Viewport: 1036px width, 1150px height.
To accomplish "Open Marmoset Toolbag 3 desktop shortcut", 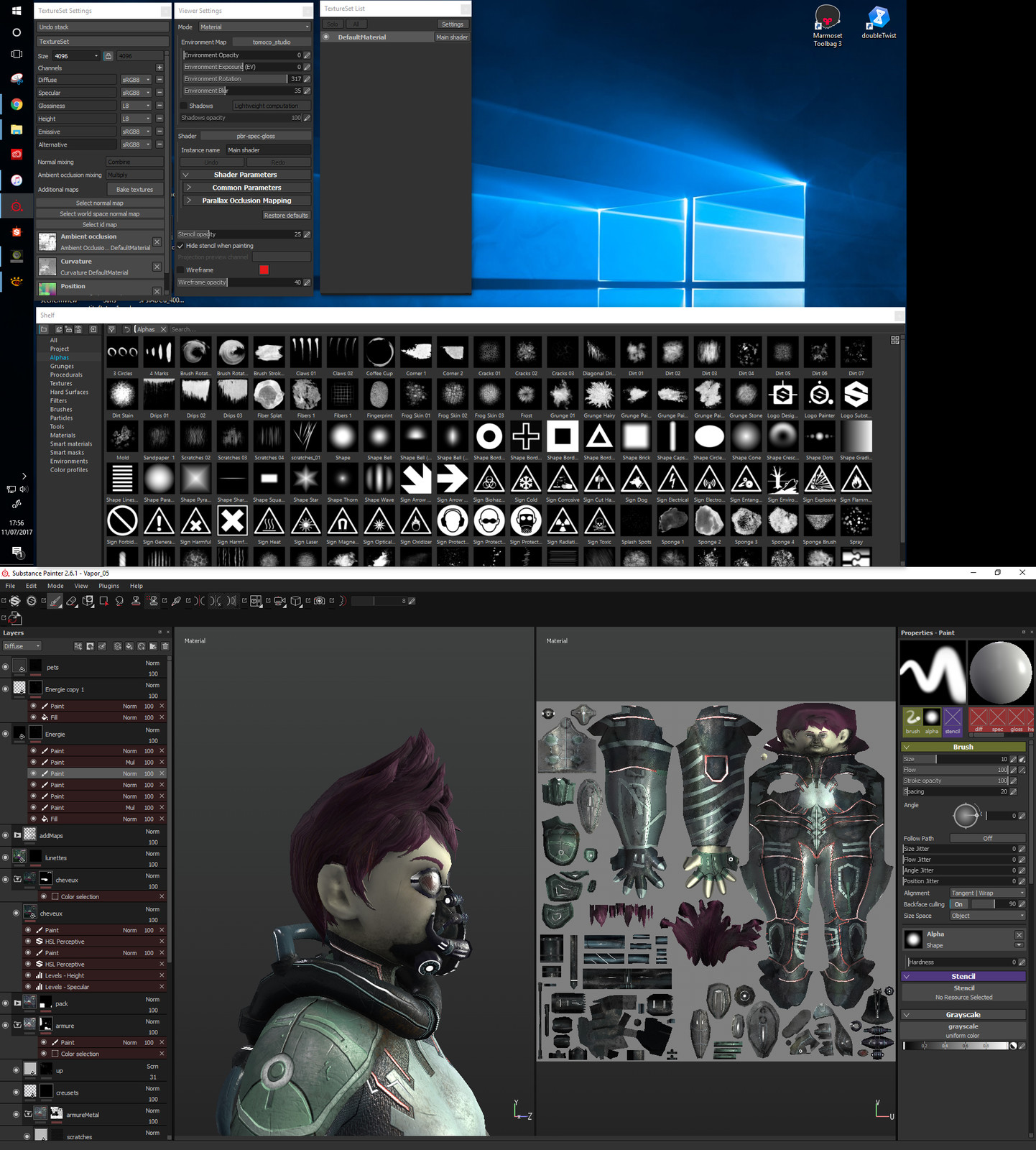I will click(827, 26).
